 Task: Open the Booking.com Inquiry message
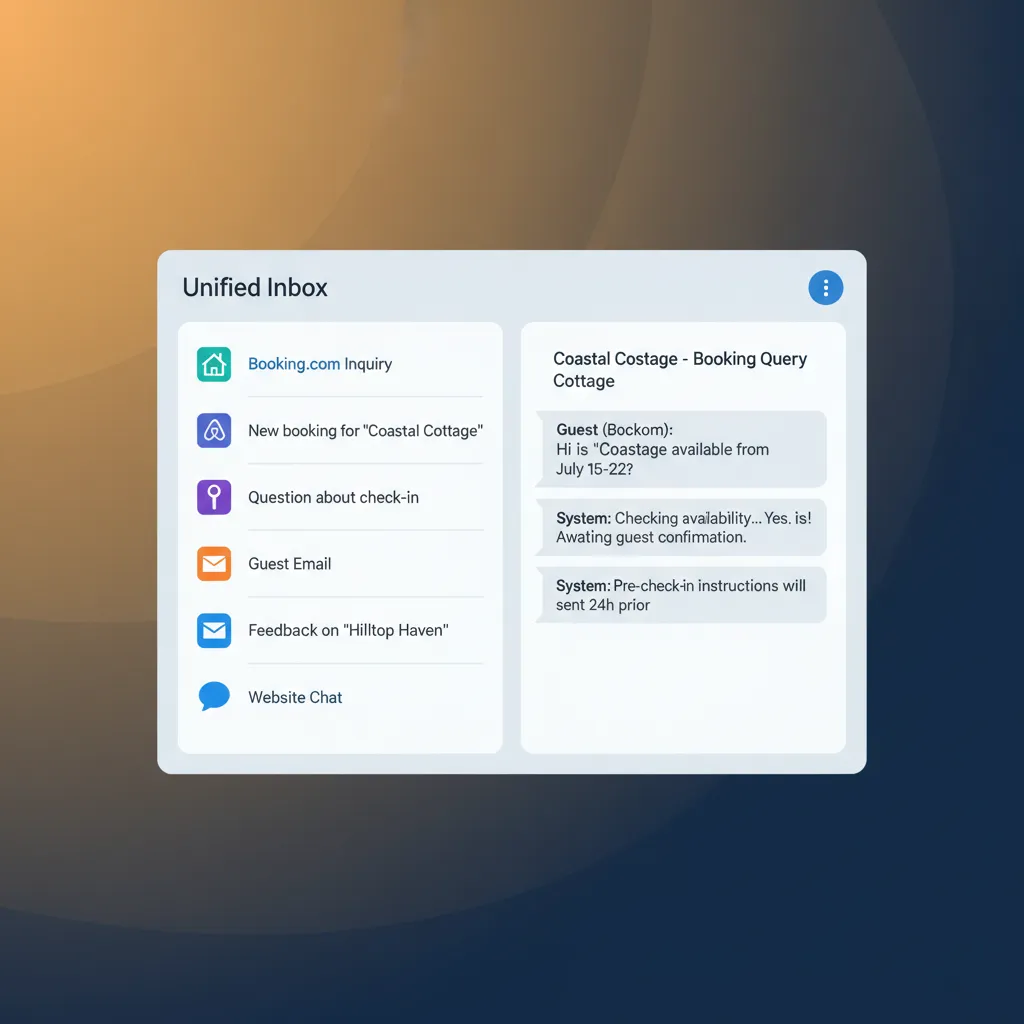tap(320, 364)
